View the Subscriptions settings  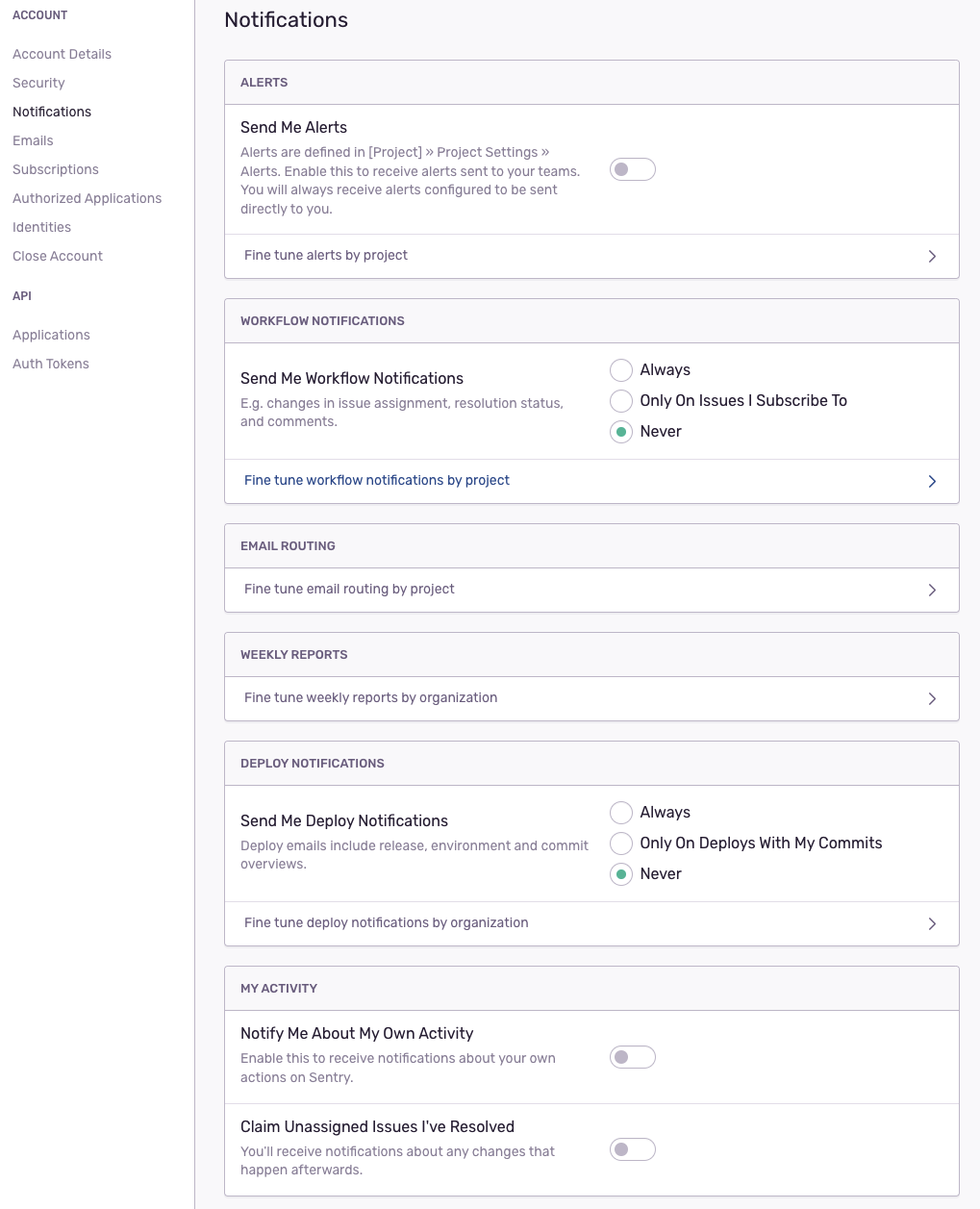pos(55,169)
